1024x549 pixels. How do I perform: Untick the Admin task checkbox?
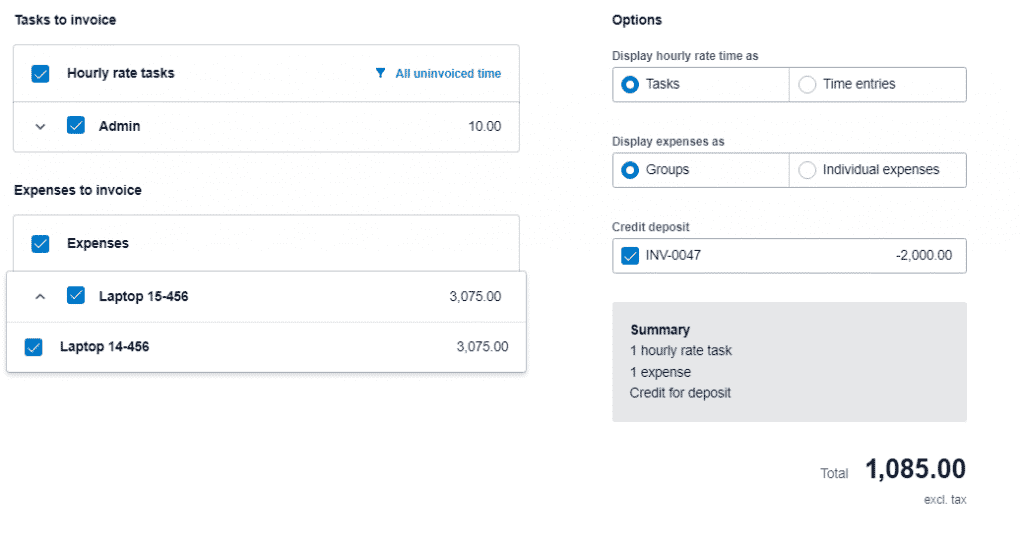click(x=76, y=125)
